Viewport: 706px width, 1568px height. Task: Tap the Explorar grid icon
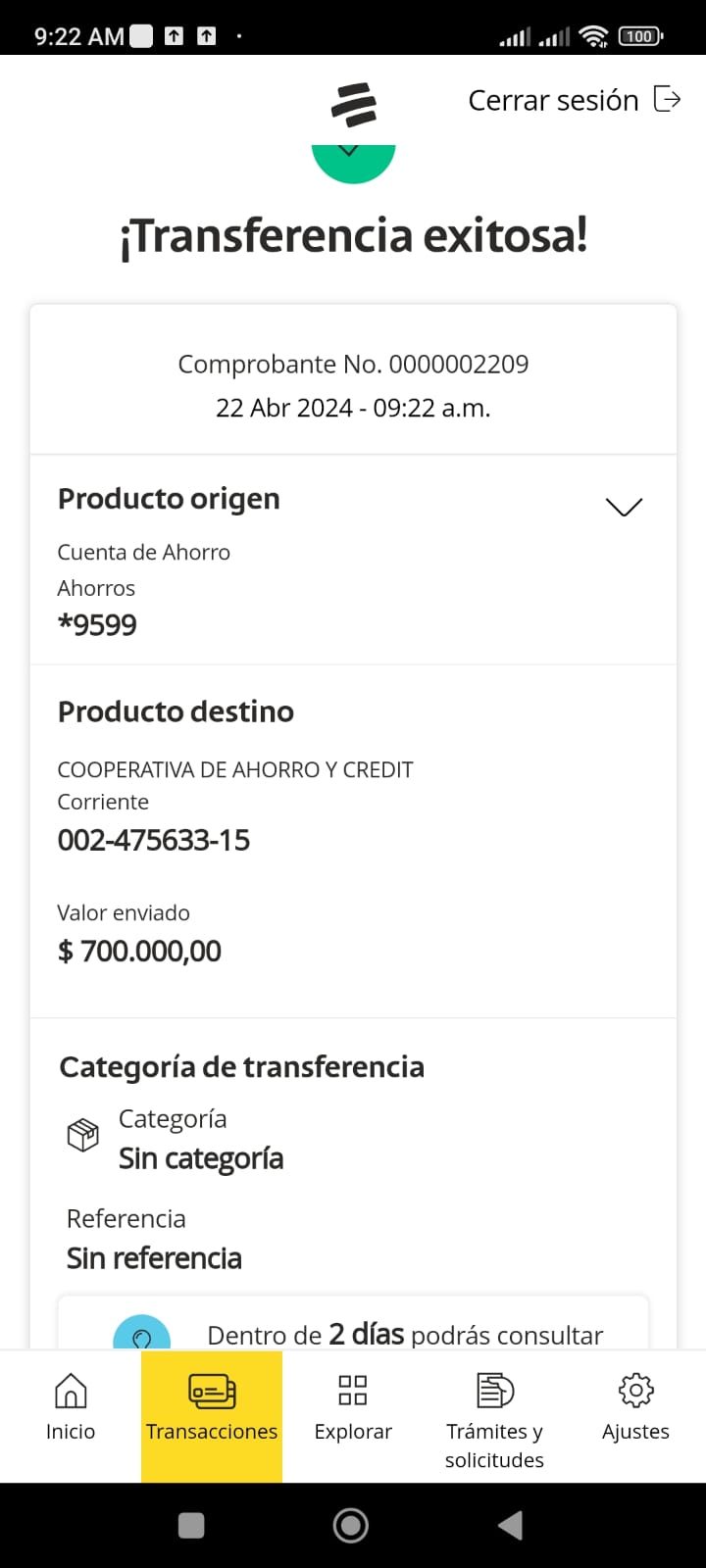pos(353,1390)
